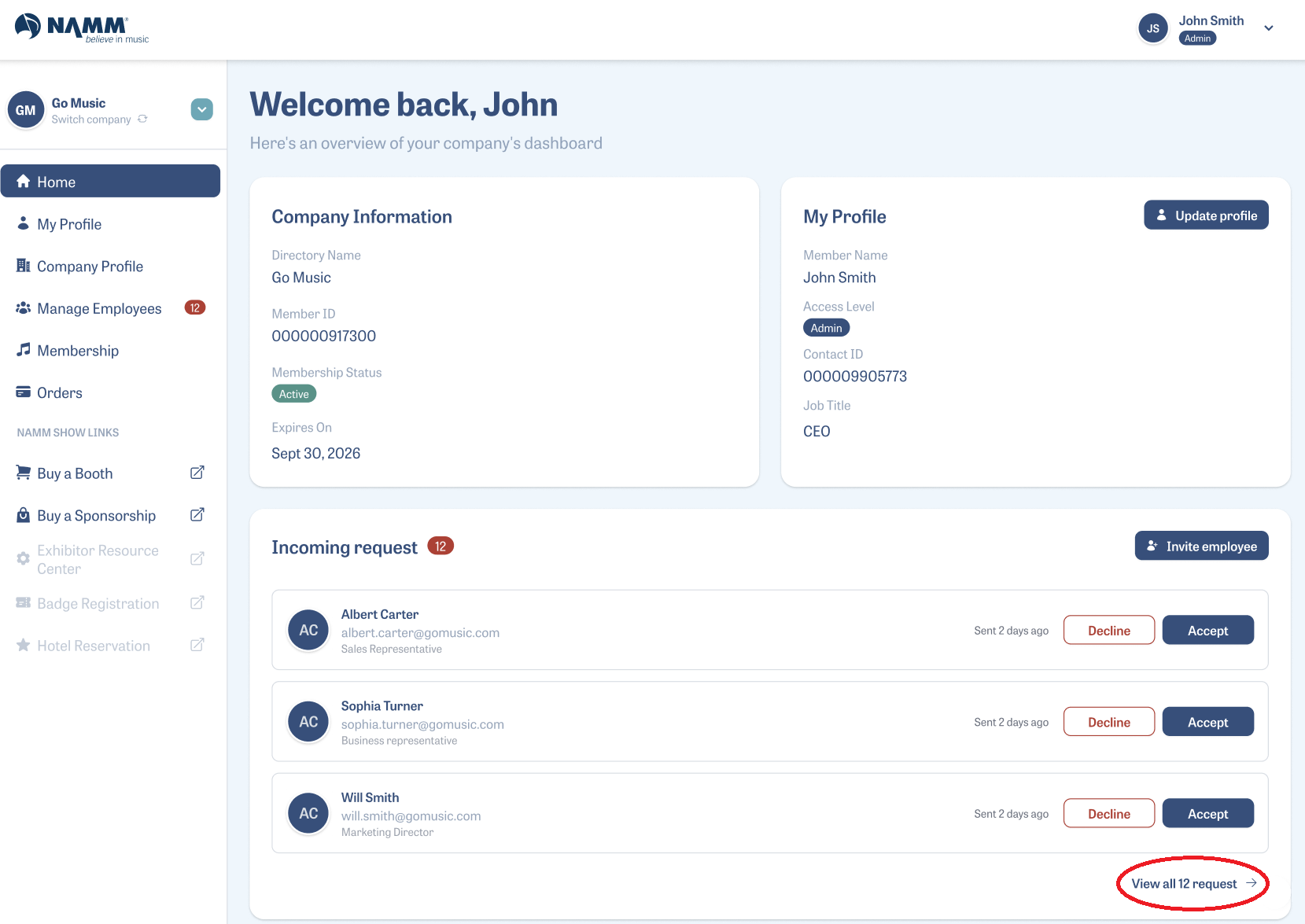Click the Contact ID value 000009905773
Image resolution: width=1305 pixels, height=924 pixels.
click(x=855, y=377)
